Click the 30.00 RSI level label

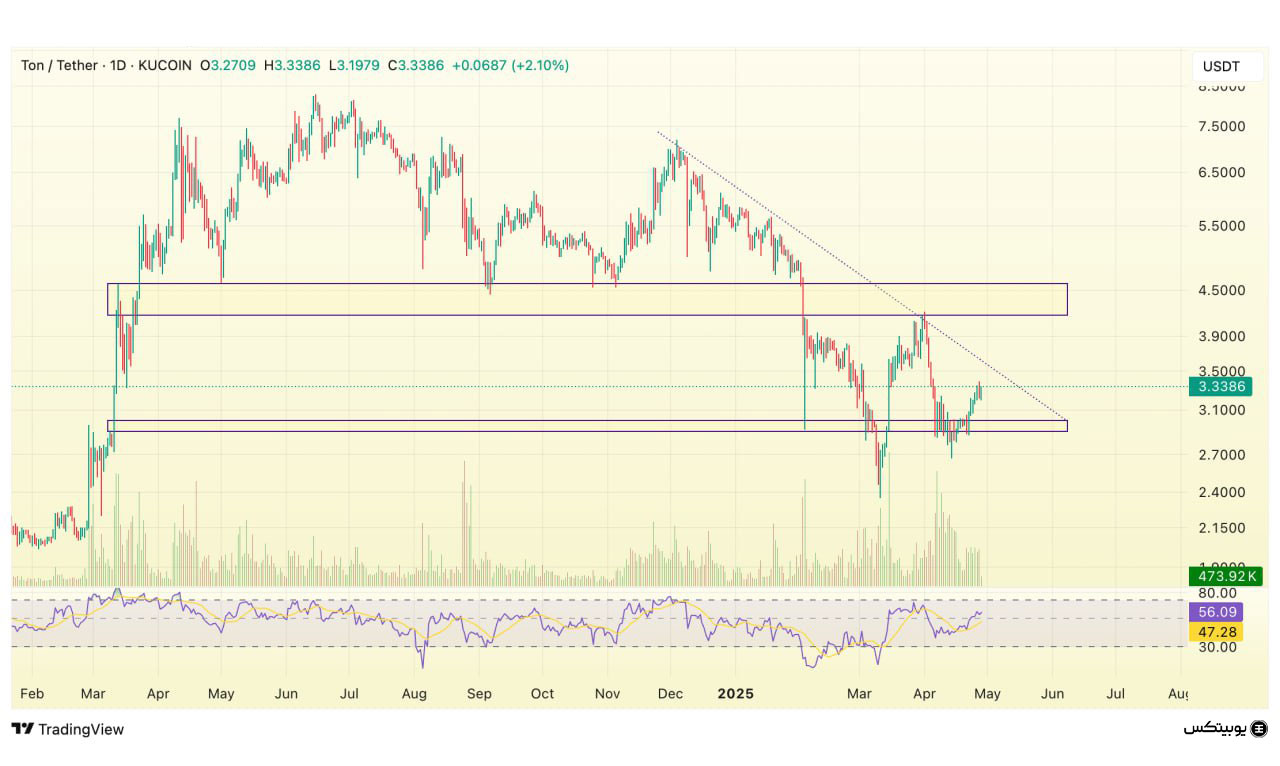[1216, 647]
